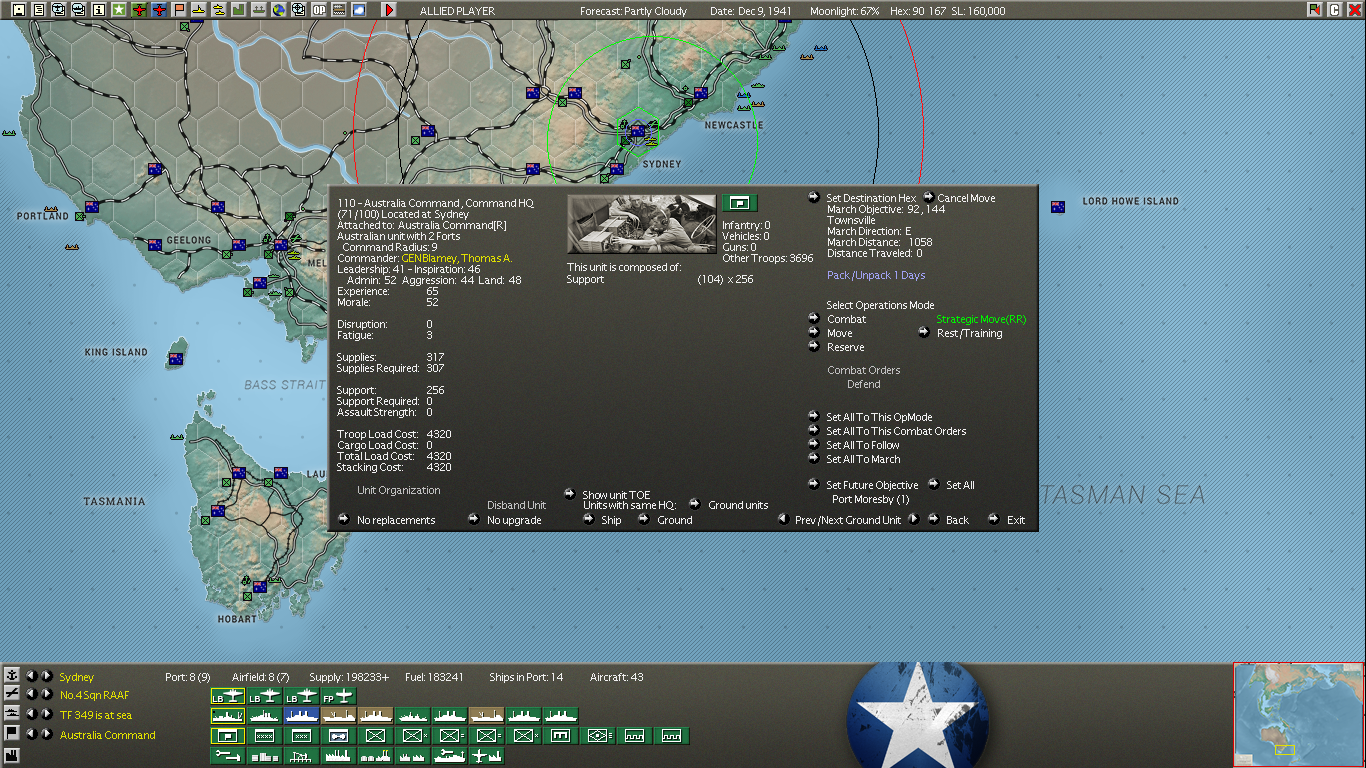Screen dimensions: 1366x768
Task: Click the weather cloud icon in toolbar
Action: (359, 10)
